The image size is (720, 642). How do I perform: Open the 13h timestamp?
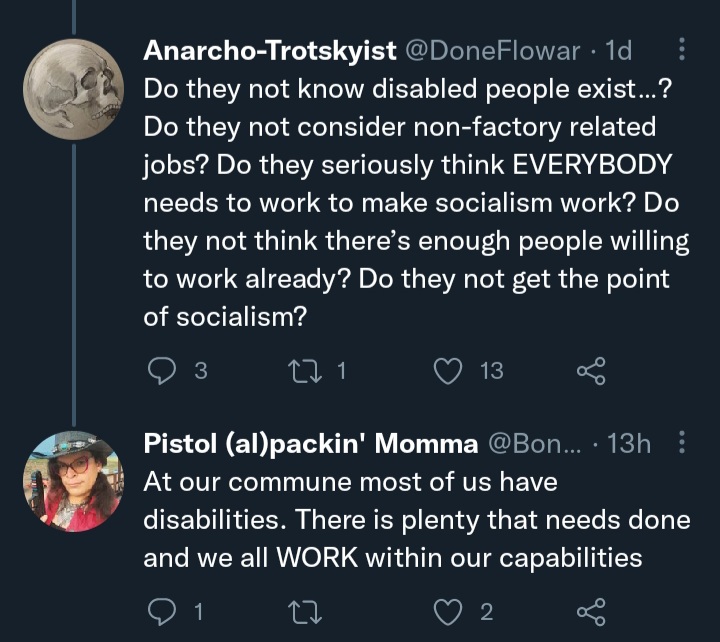629,444
